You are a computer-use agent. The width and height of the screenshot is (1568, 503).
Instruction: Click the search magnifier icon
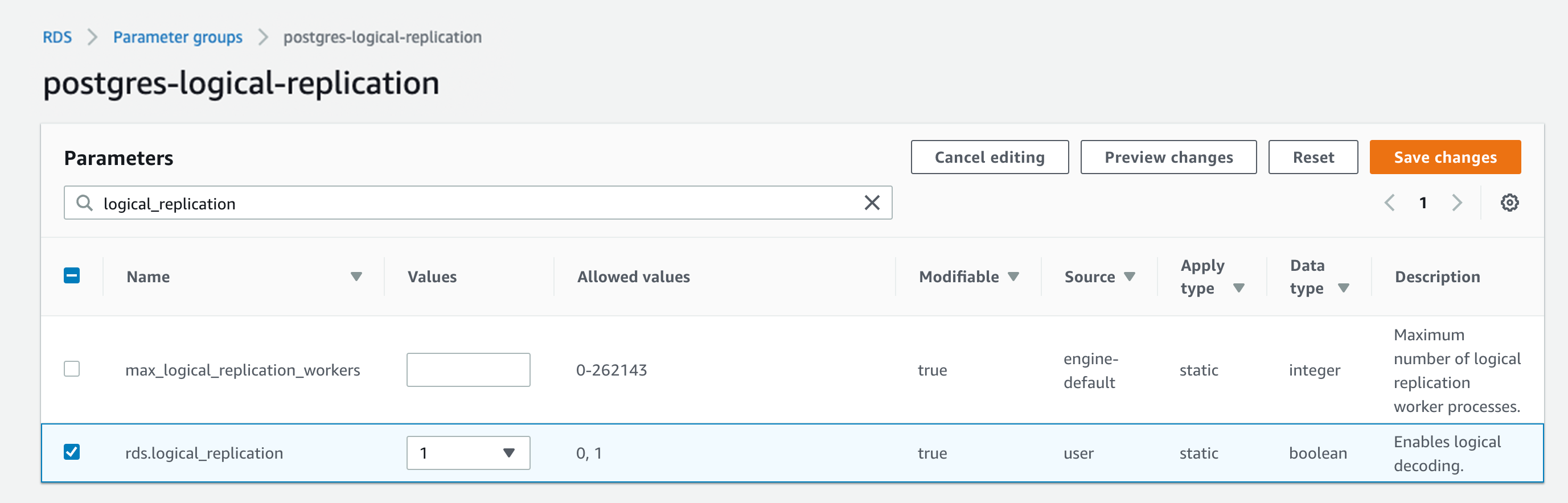pyautogui.click(x=85, y=203)
